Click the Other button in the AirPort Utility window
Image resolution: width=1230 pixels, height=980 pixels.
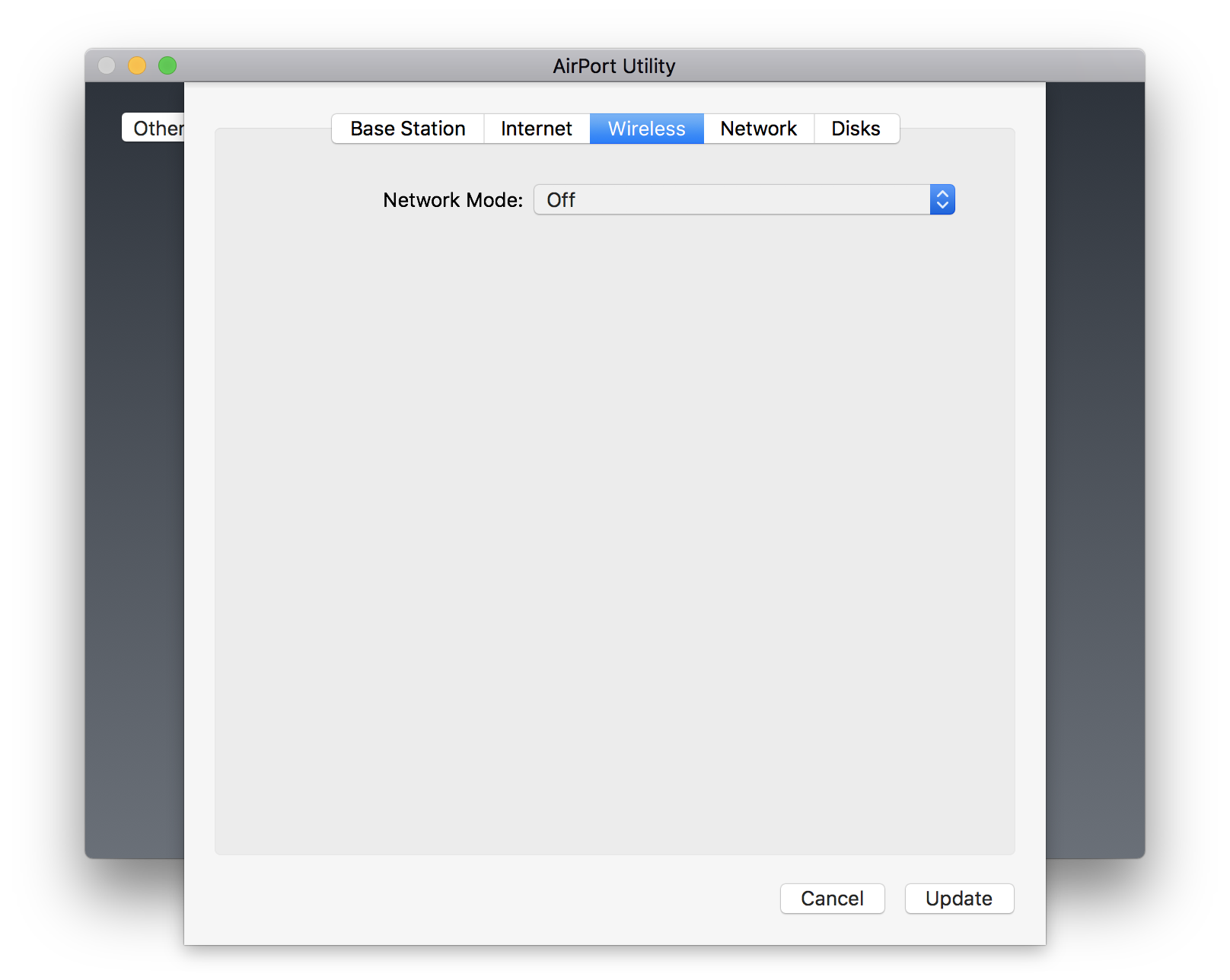point(153,128)
